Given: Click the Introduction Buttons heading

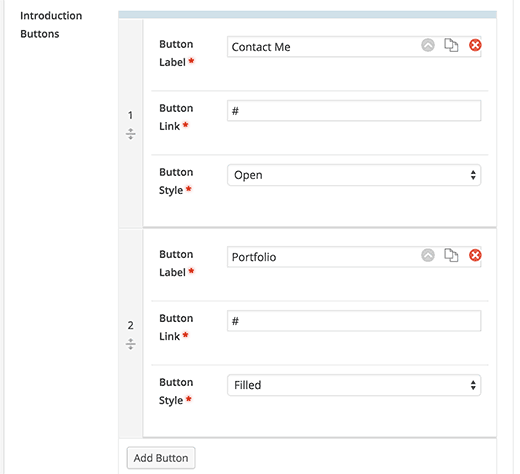Looking at the screenshot, I should [51, 25].
